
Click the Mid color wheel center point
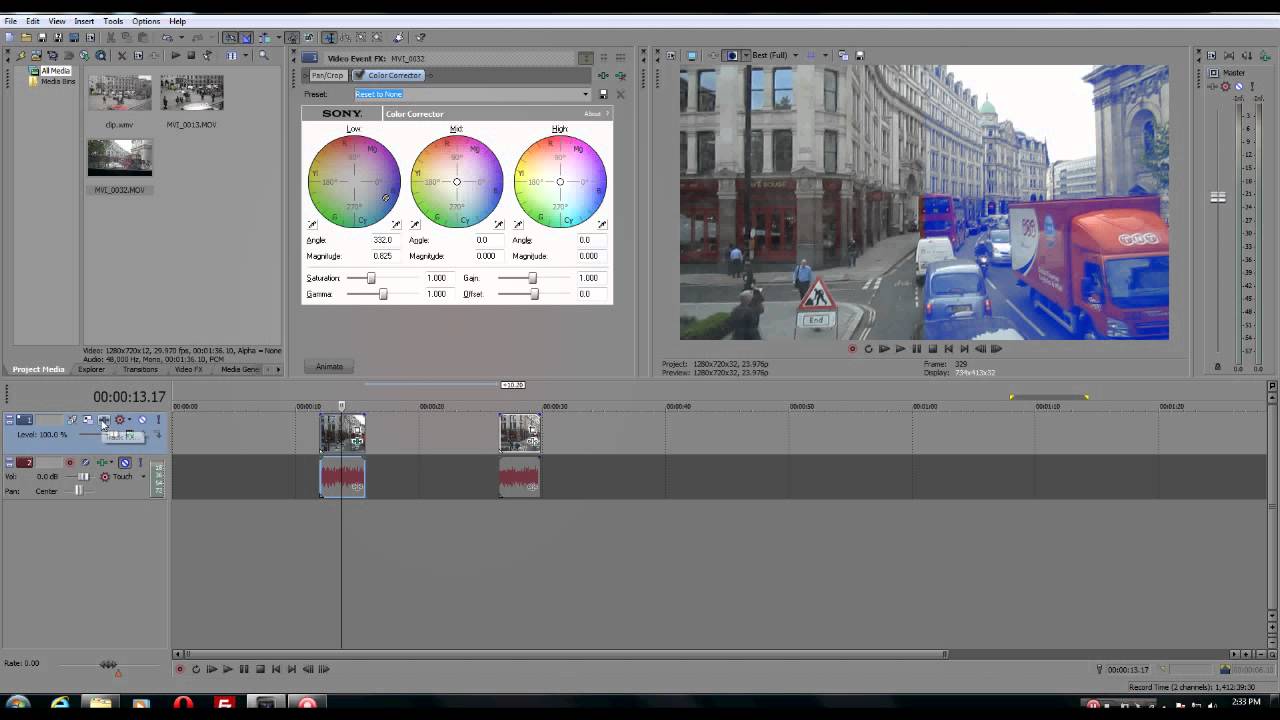coord(457,182)
